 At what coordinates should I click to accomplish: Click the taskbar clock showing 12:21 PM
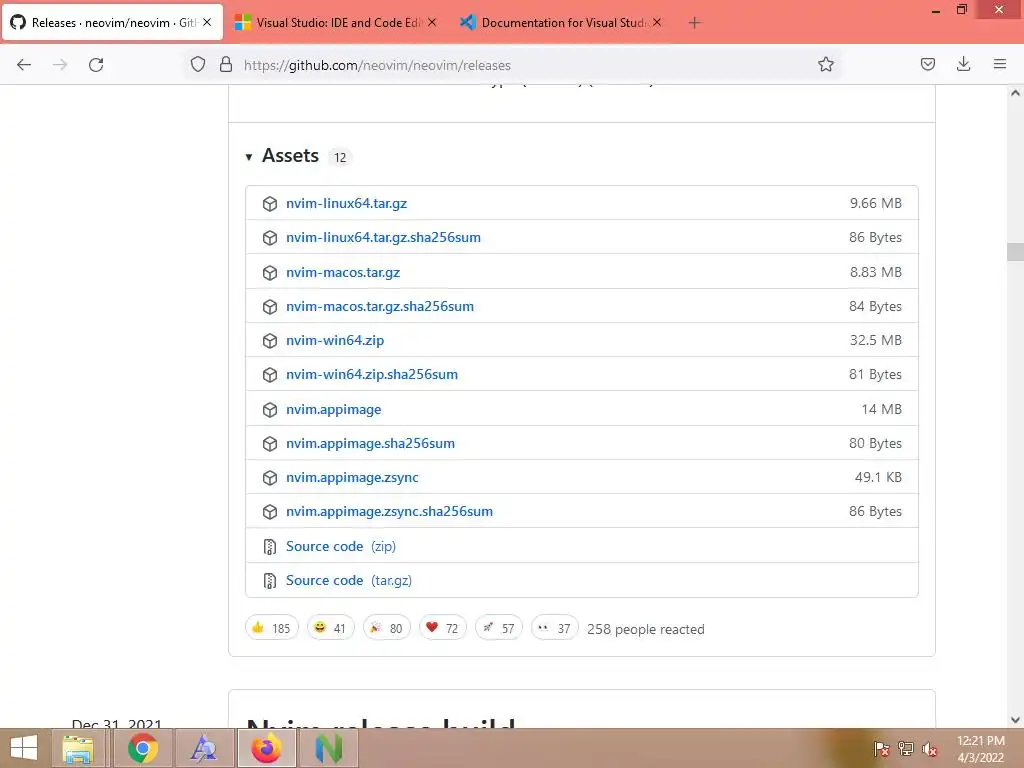(x=980, y=749)
